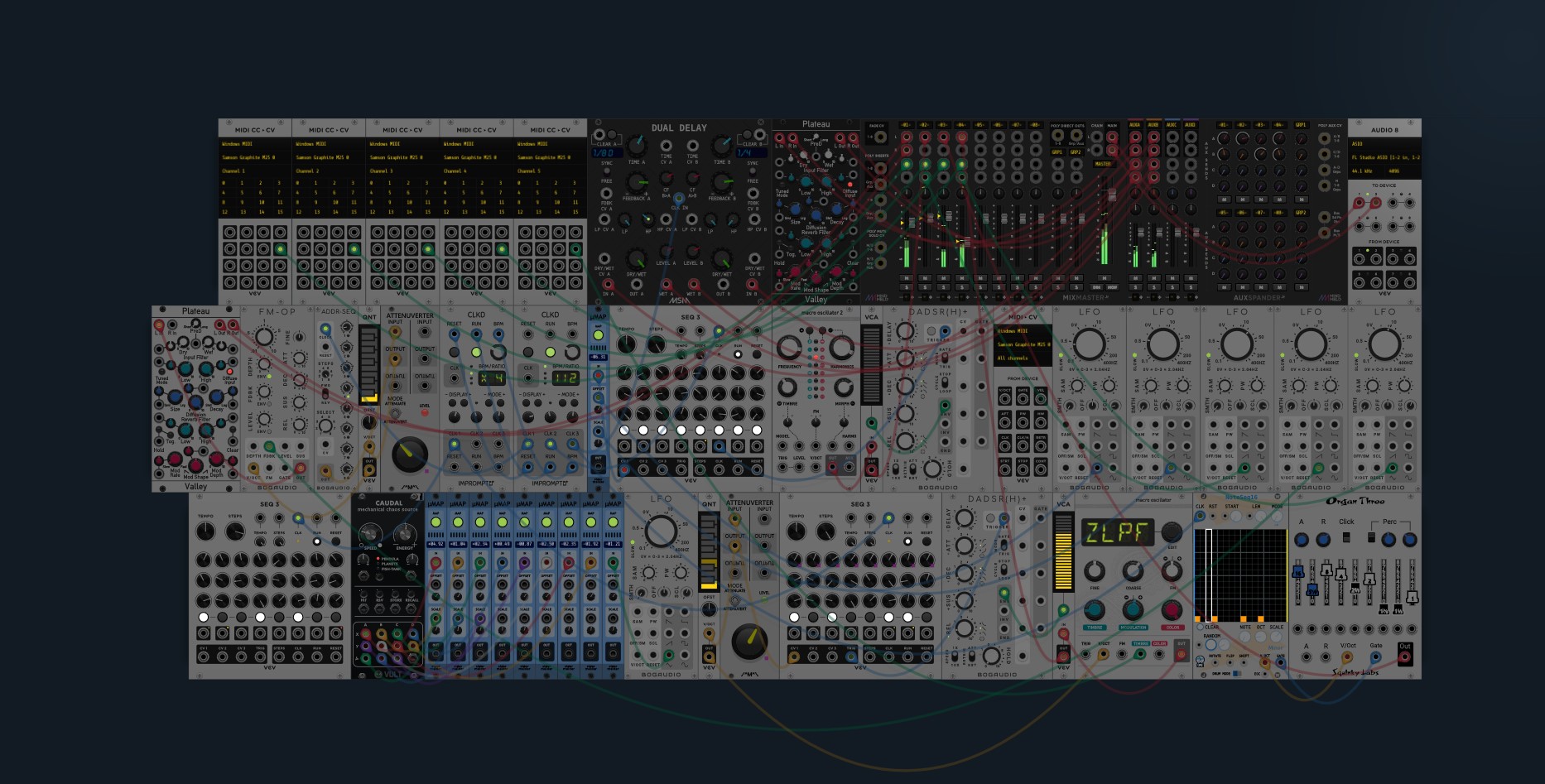Open the 'All channels' menu on MIDI-CV
The width and height of the screenshot is (1545, 784).
click(x=1023, y=358)
